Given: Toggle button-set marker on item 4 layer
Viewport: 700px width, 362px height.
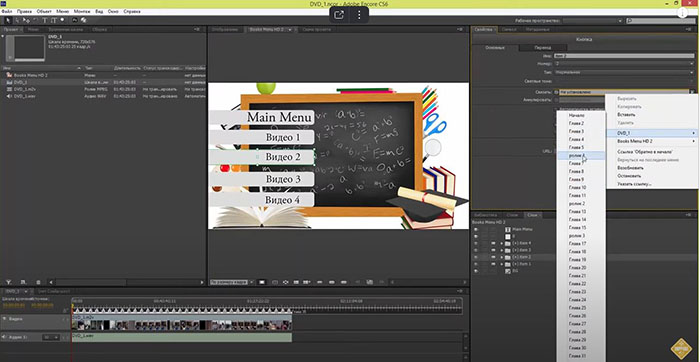Looking at the screenshot, I should (493, 243).
